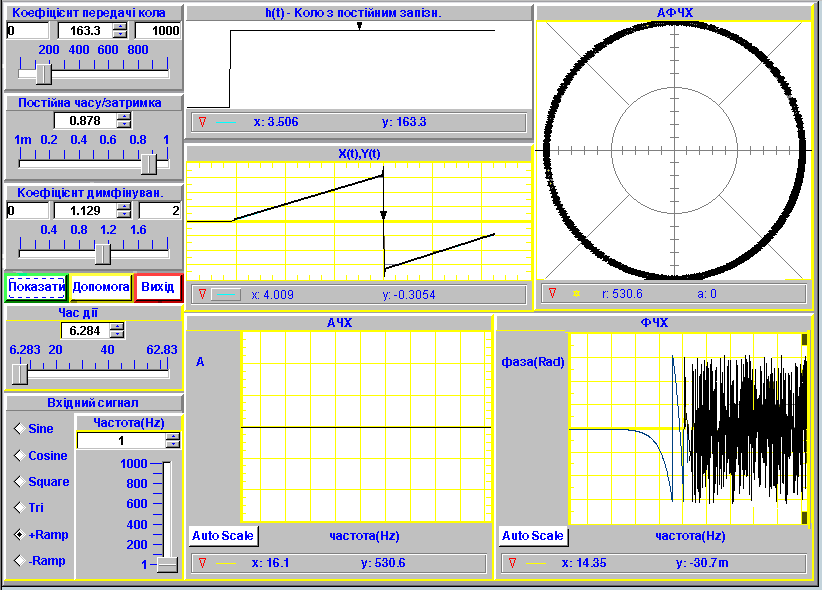Click gain value field 163.3

coord(85,30)
